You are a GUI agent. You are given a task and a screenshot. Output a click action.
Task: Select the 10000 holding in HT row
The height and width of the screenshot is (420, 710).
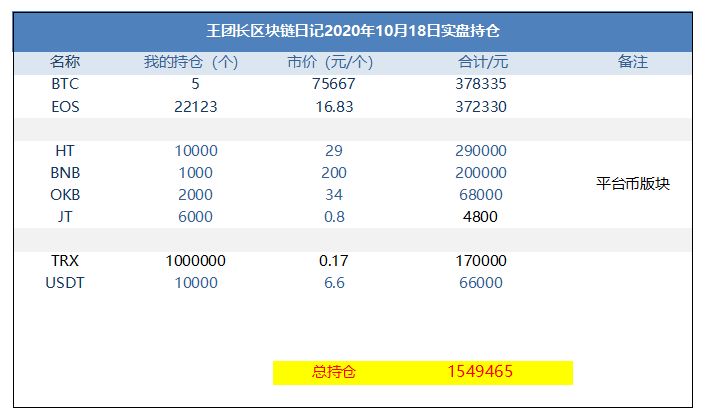[196, 151]
